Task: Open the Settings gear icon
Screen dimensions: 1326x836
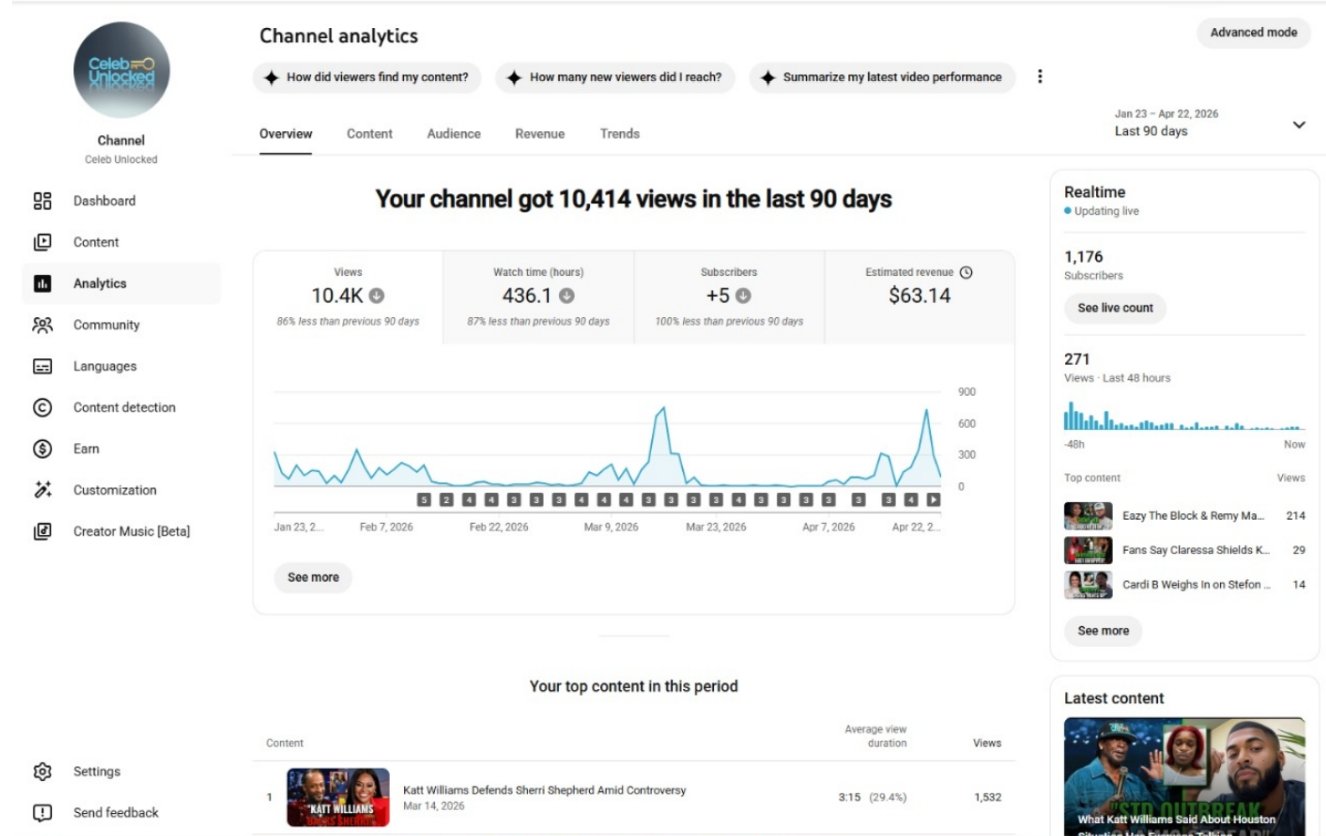Action: tap(42, 772)
